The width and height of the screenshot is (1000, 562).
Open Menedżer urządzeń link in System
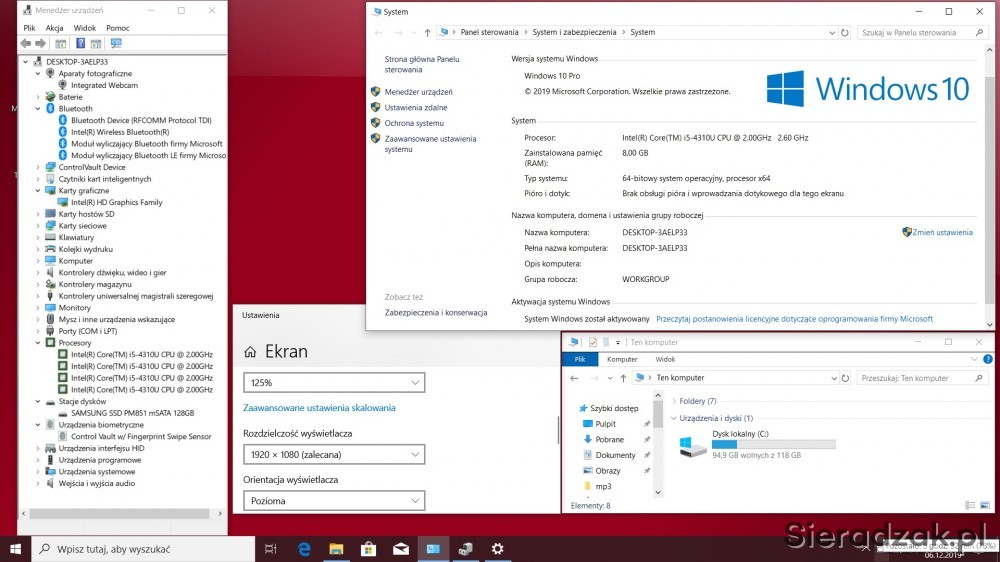pyautogui.click(x=418, y=92)
